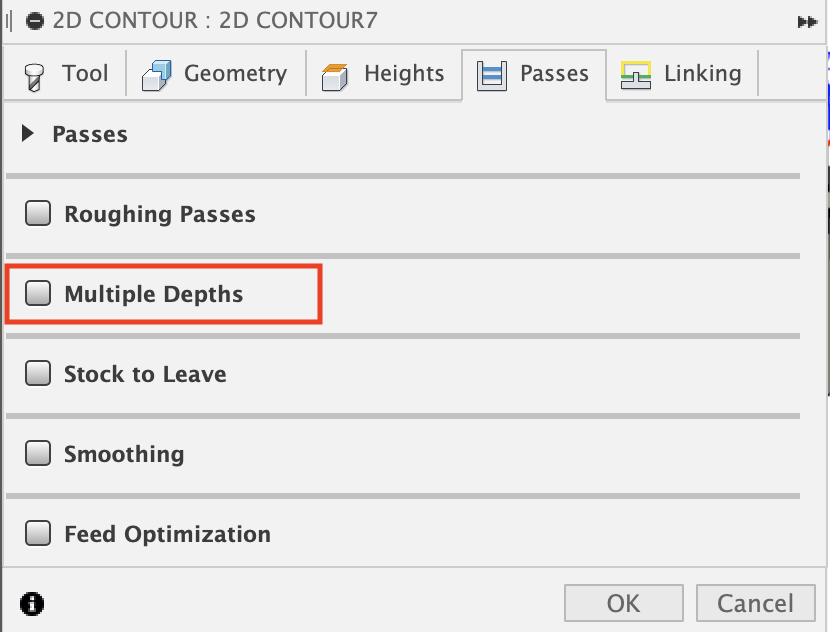The width and height of the screenshot is (830, 632).
Task: Enable Roughing Passes
Action: click(37, 213)
